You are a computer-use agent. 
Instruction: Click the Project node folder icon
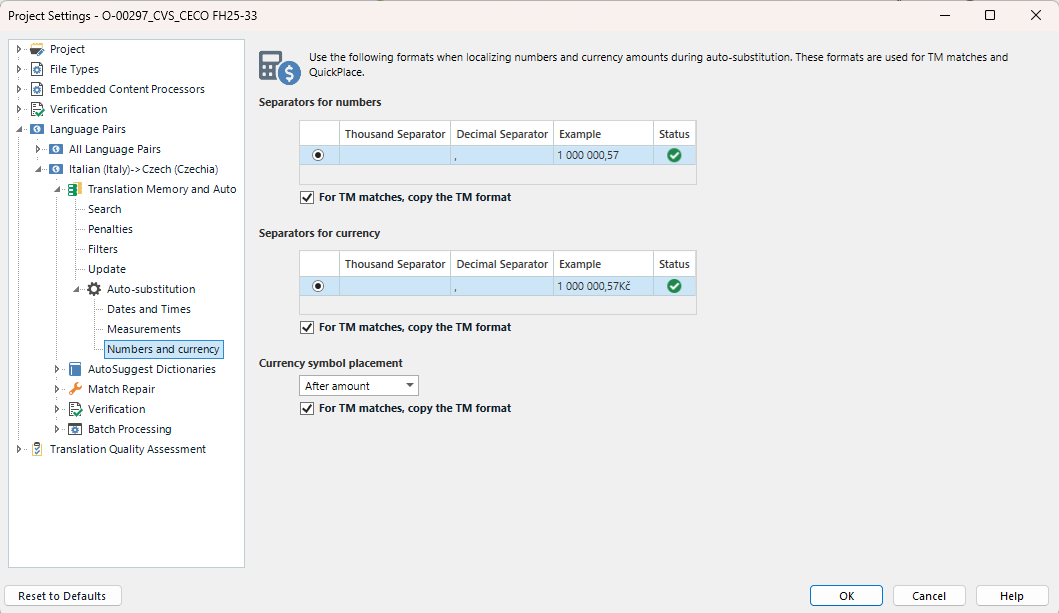click(37, 49)
